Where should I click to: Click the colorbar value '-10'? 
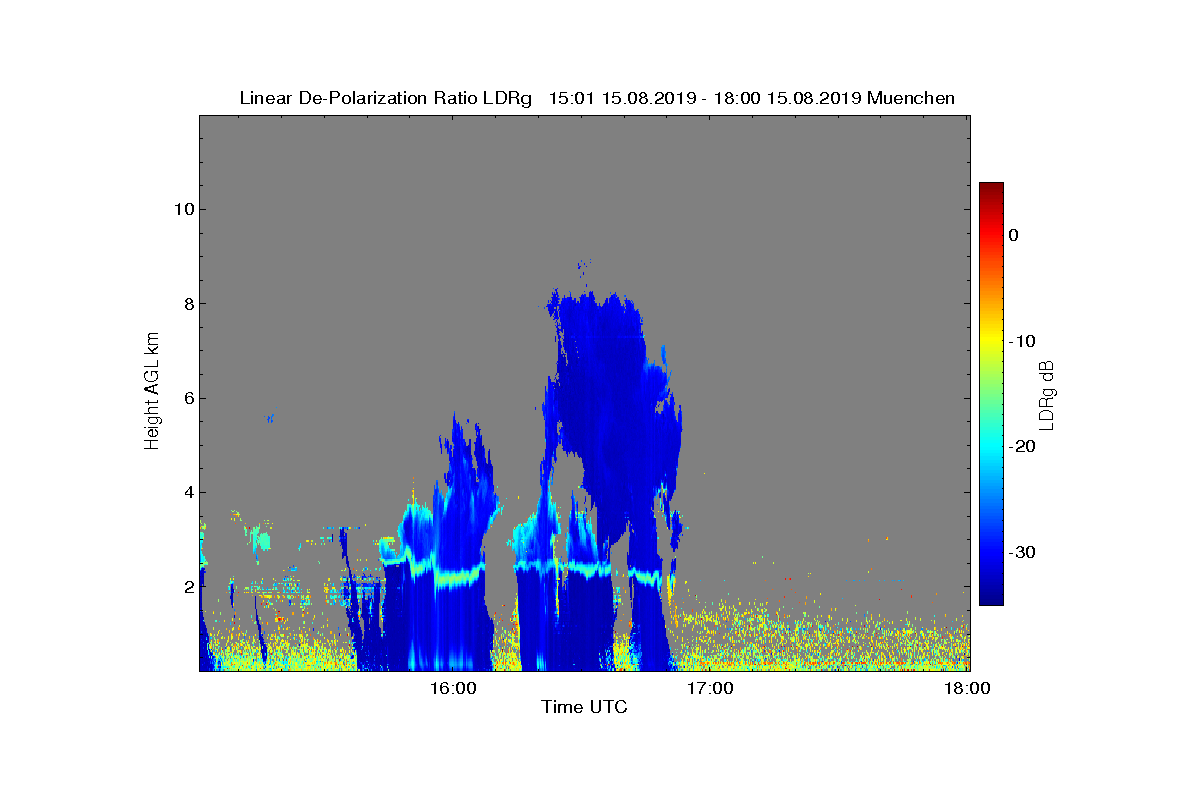pos(1021,341)
